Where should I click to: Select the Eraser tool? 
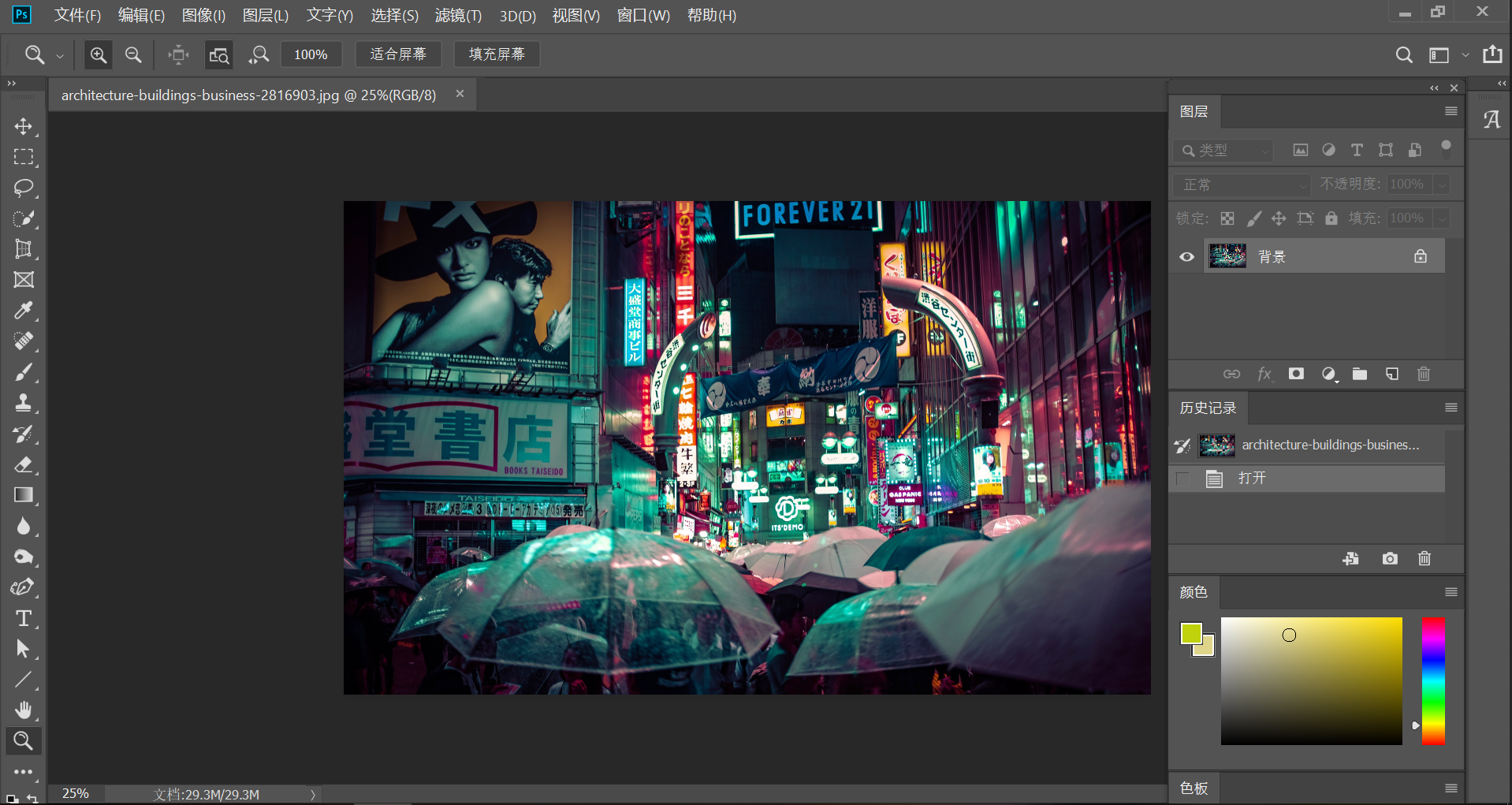(x=24, y=464)
